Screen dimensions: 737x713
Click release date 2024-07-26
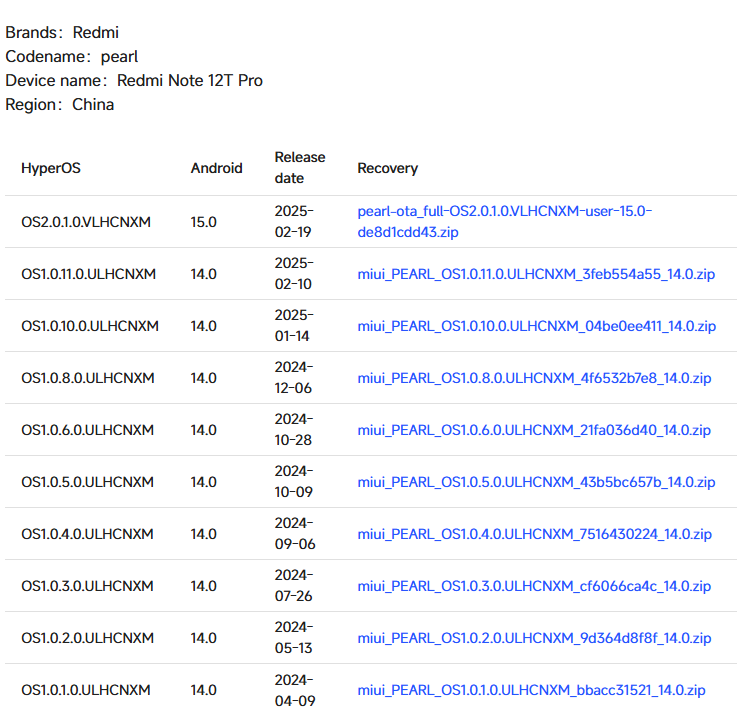[294, 586]
